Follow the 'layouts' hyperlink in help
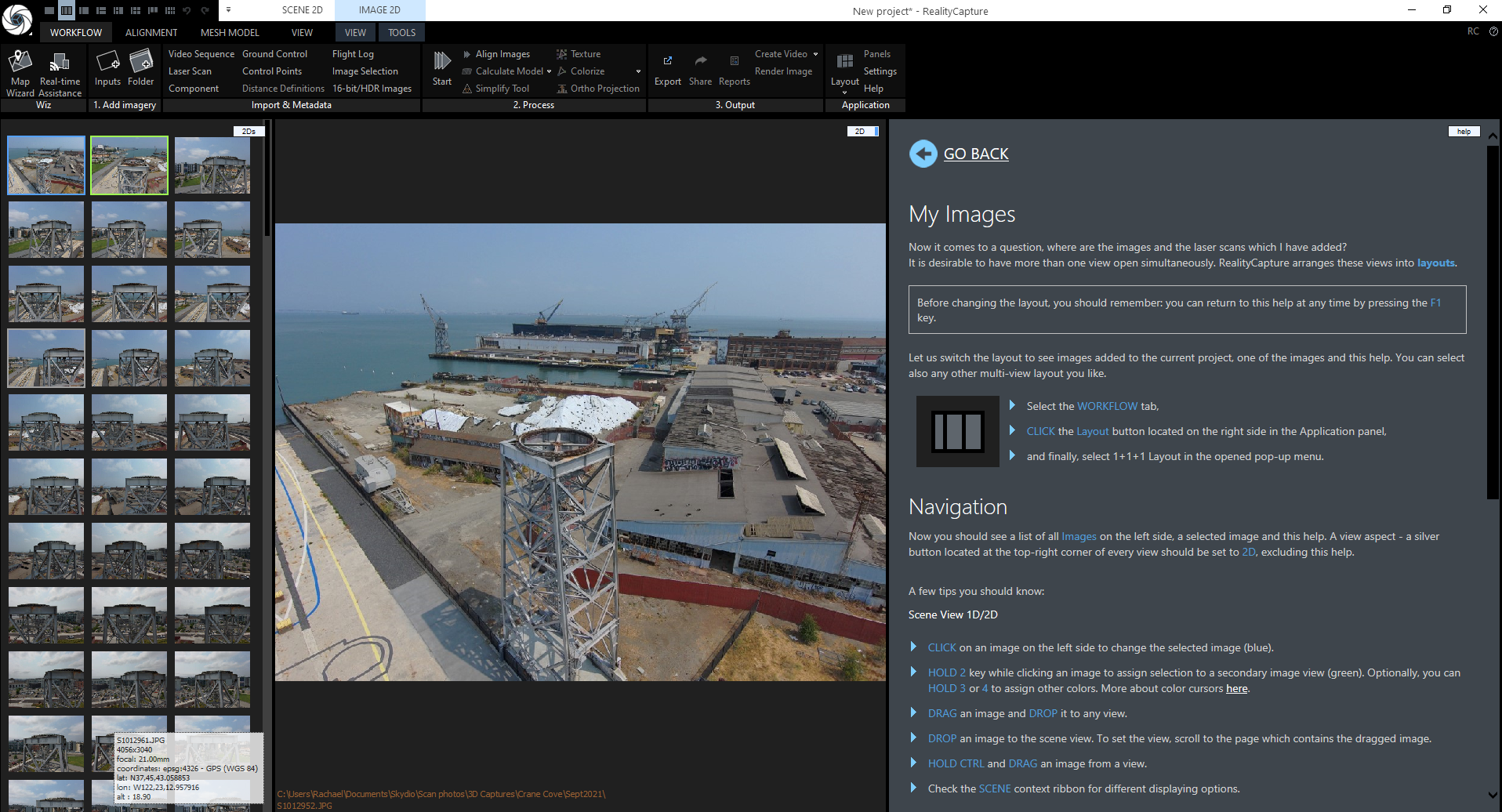 1435,263
